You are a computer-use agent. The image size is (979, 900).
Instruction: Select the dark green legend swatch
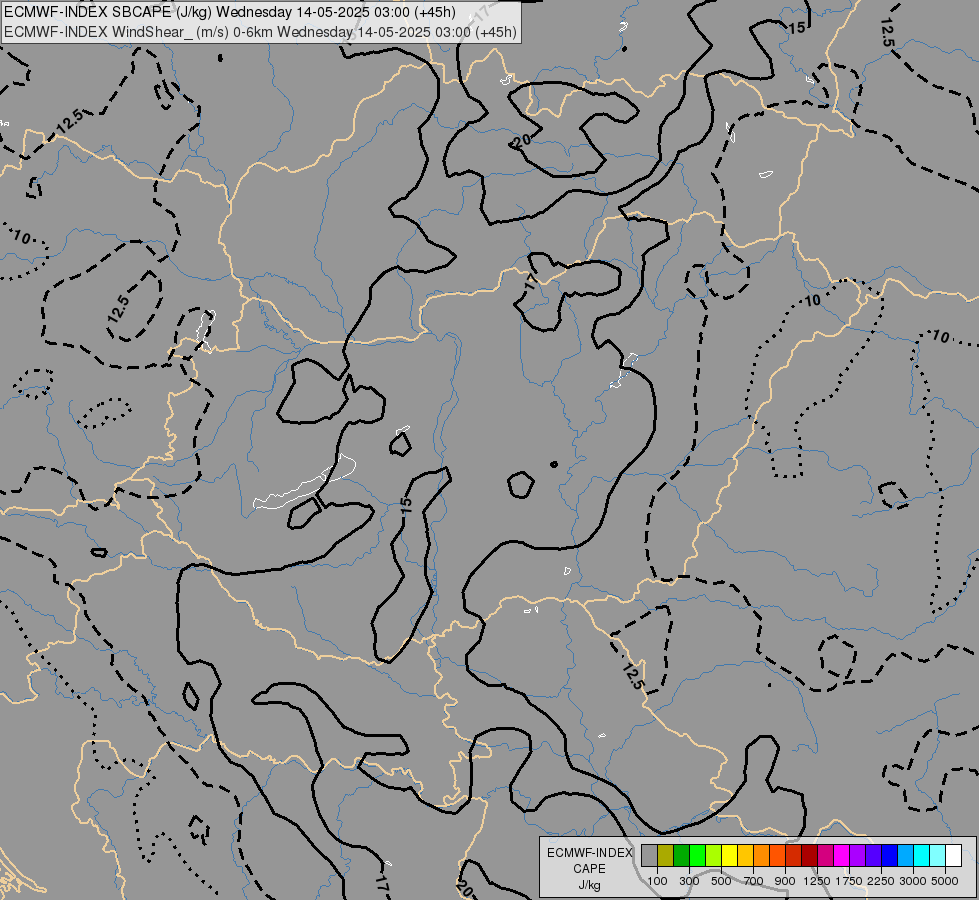[681, 855]
